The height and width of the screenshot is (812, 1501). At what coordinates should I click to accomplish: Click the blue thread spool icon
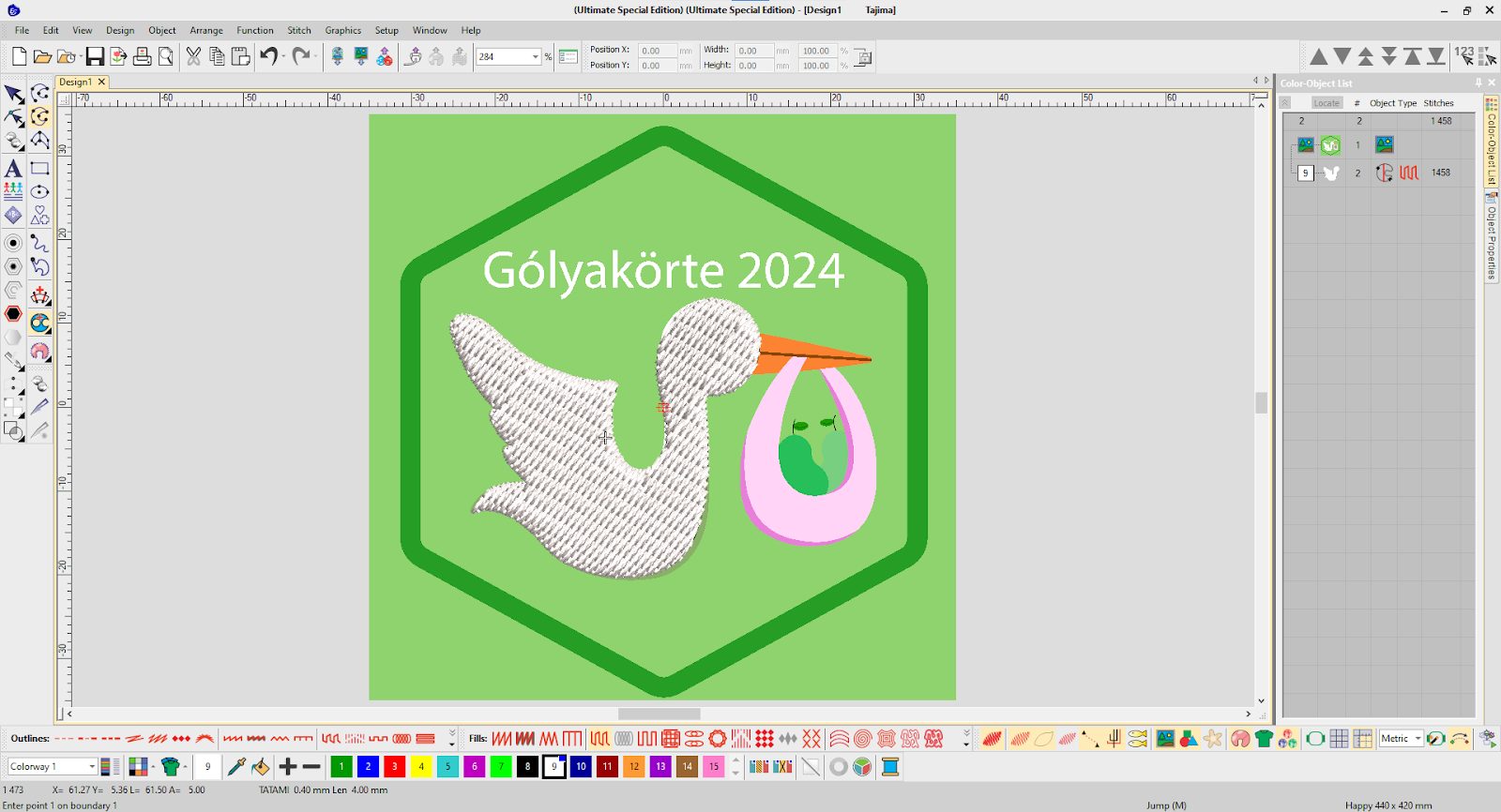(x=890, y=767)
